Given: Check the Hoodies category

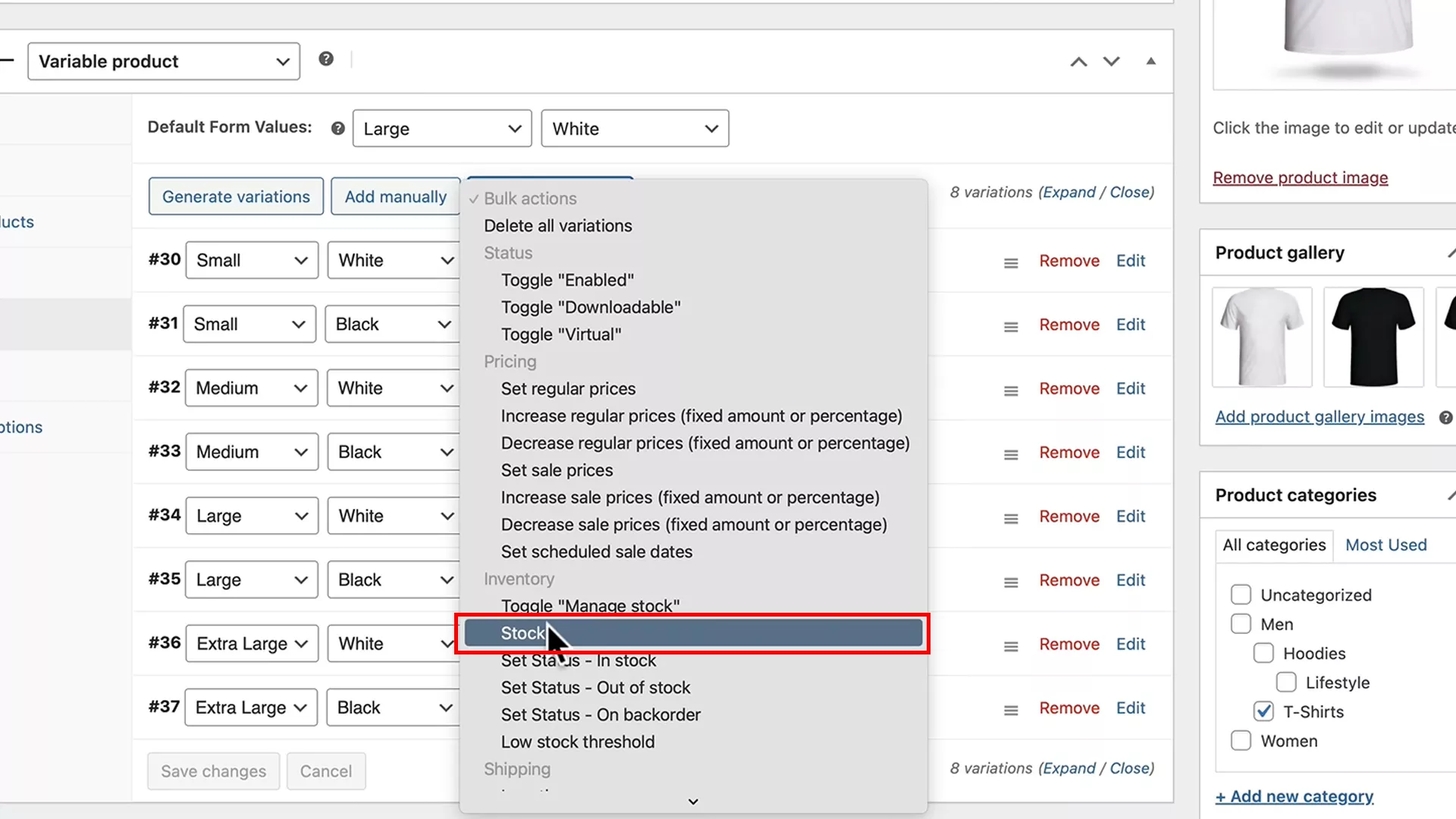Looking at the screenshot, I should click(x=1263, y=652).
